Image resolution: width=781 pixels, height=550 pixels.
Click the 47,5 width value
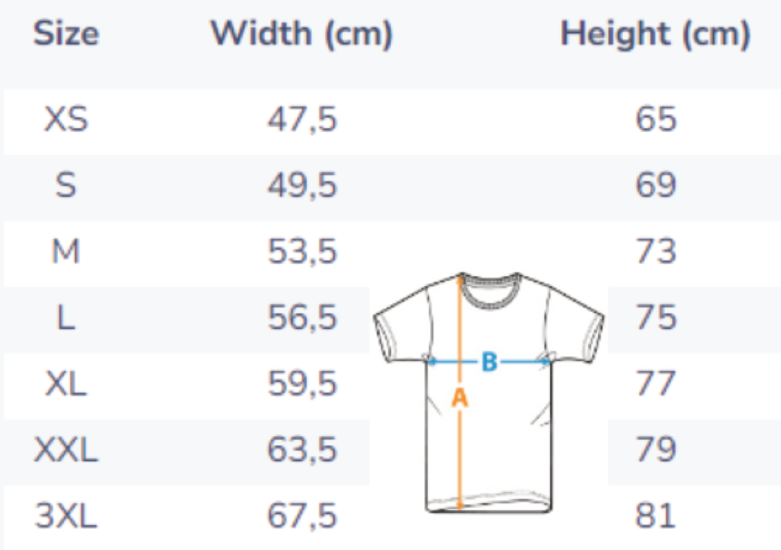(x=302, y=120)
